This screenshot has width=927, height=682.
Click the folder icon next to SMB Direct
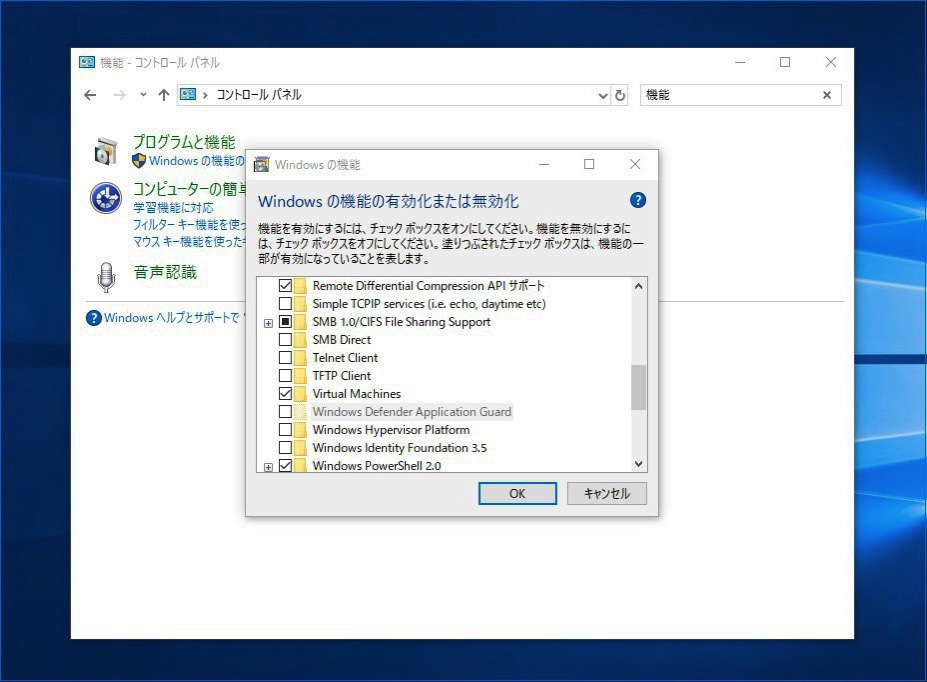pos(300,340)
